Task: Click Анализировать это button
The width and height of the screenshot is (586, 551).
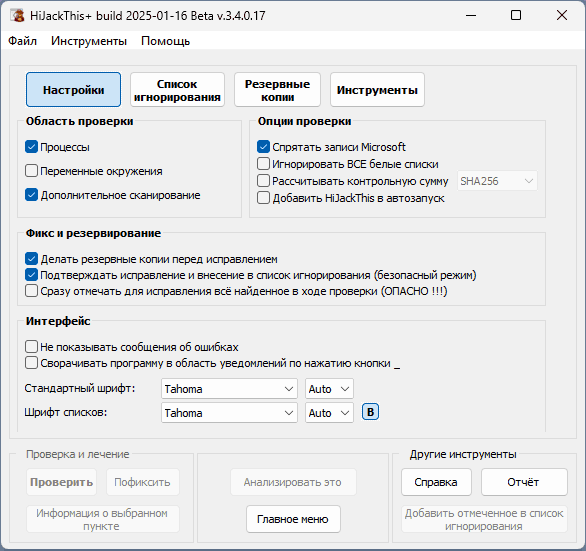Action: [x=293, y=482]
